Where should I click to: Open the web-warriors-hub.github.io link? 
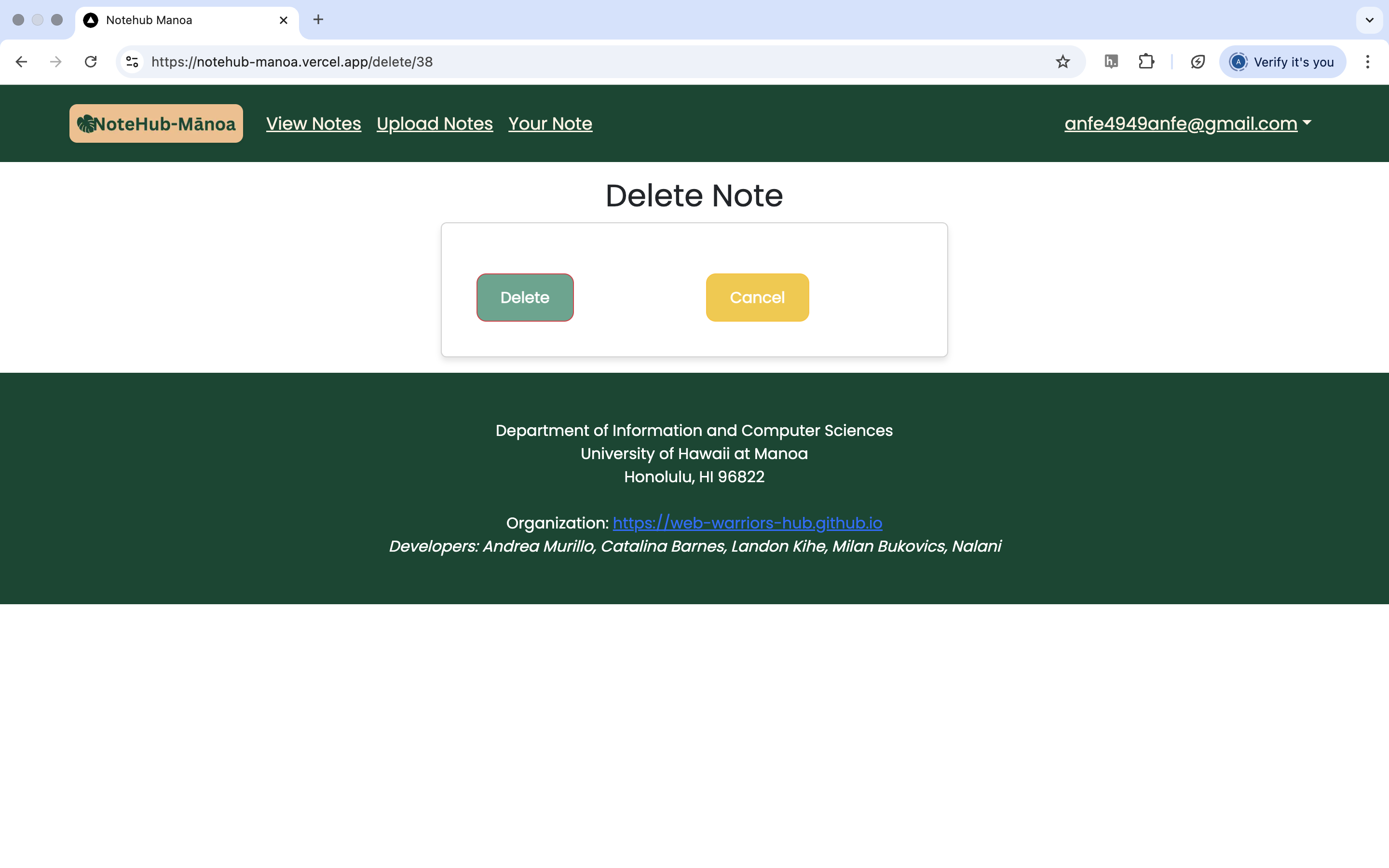[x=747, y=523]
